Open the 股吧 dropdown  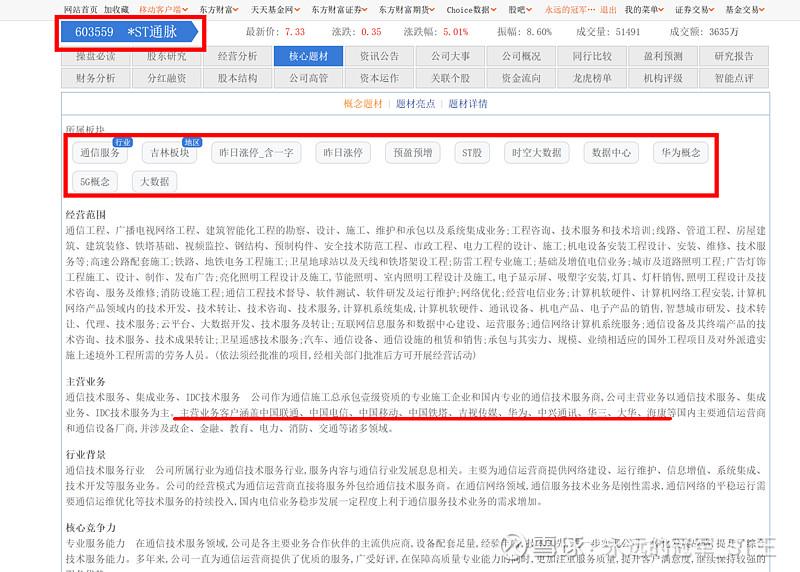[520, 10]
